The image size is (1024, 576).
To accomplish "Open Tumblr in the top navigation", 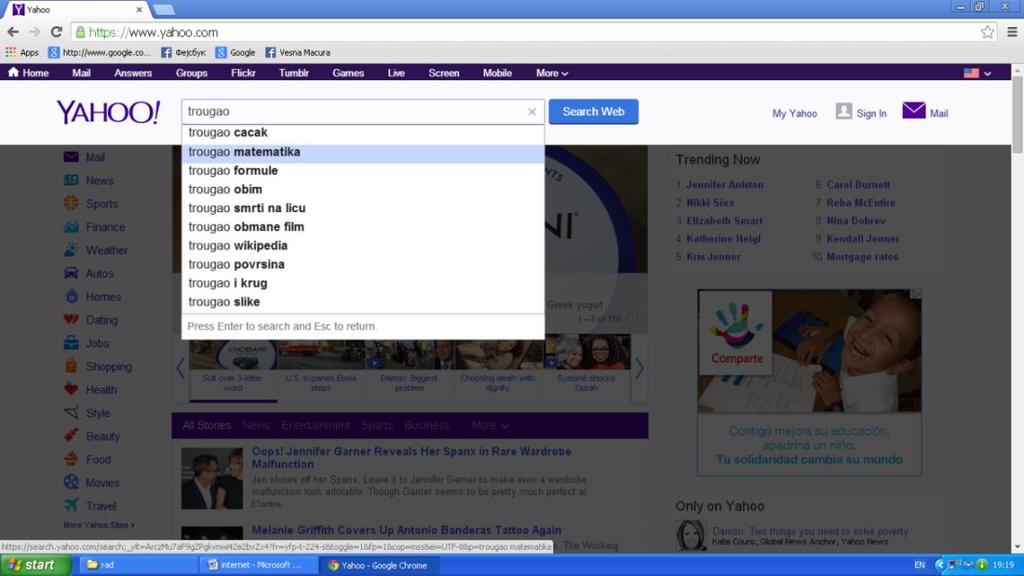I will tap(294, 73).
